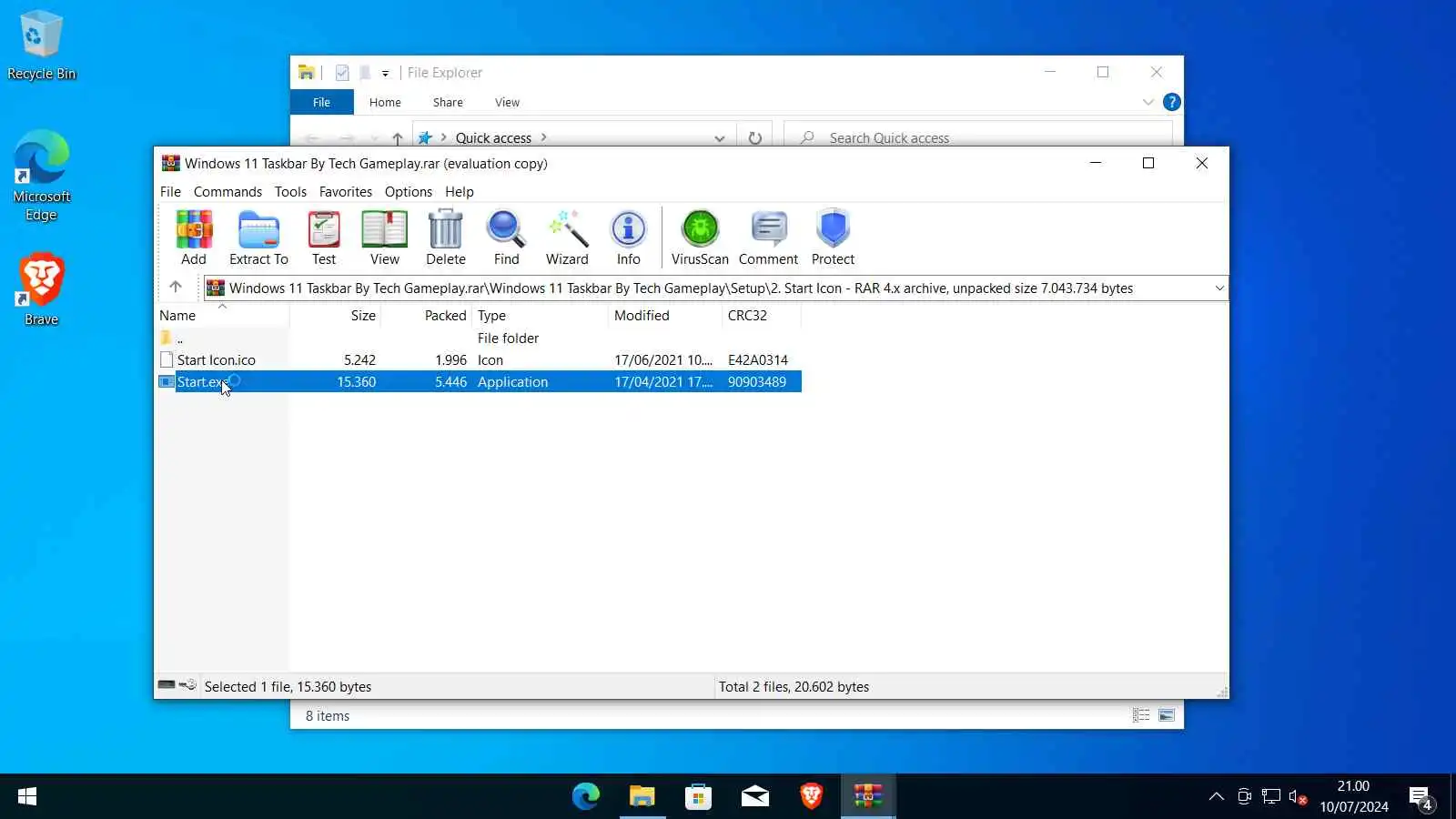Click the Protect shield icon
Viewport: 1456px width, 819px height.
[x=833, y=238]
